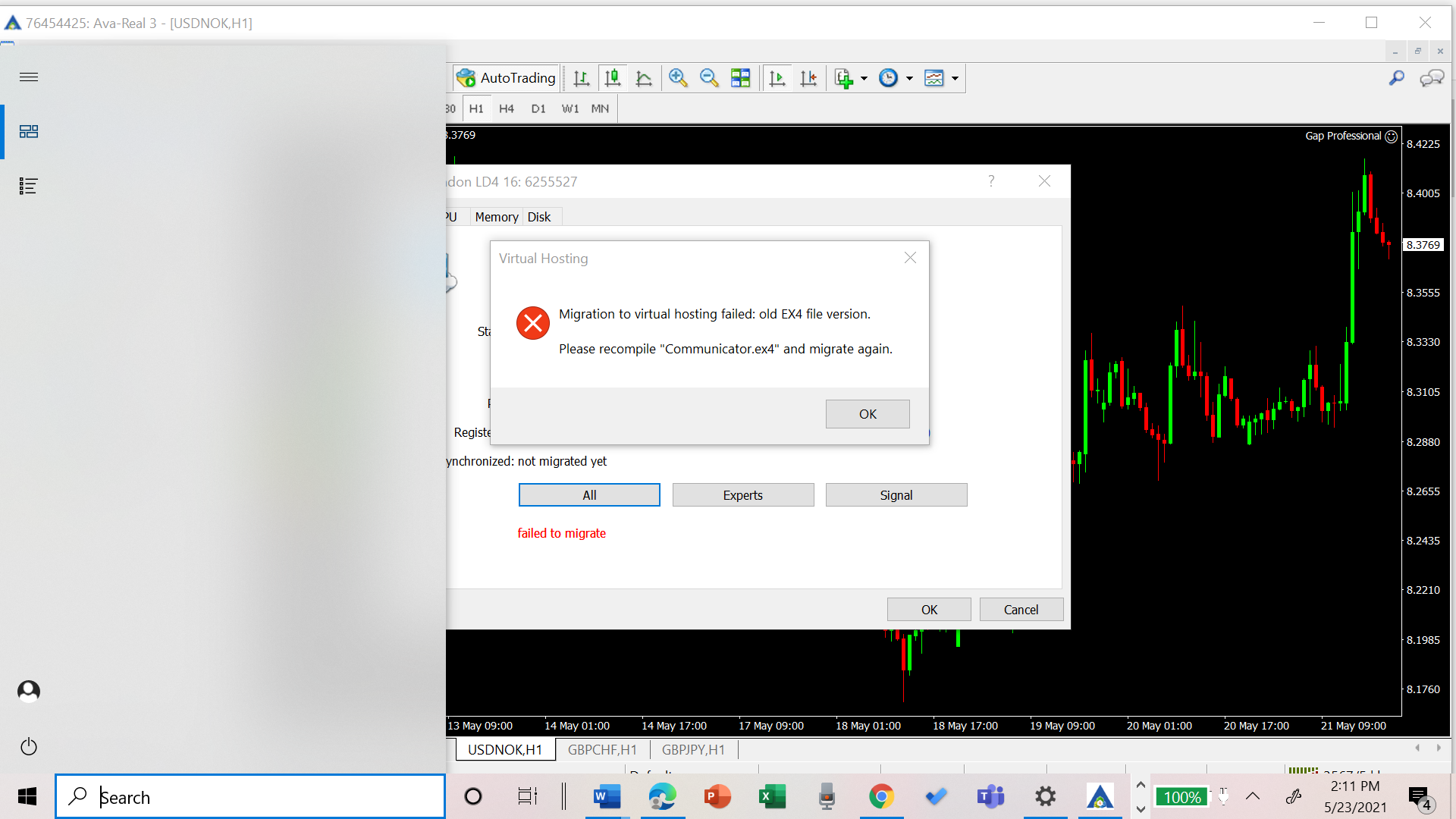Open indicators list dropdown arrow
1456x819 pixels.
[x=864, y=78]
